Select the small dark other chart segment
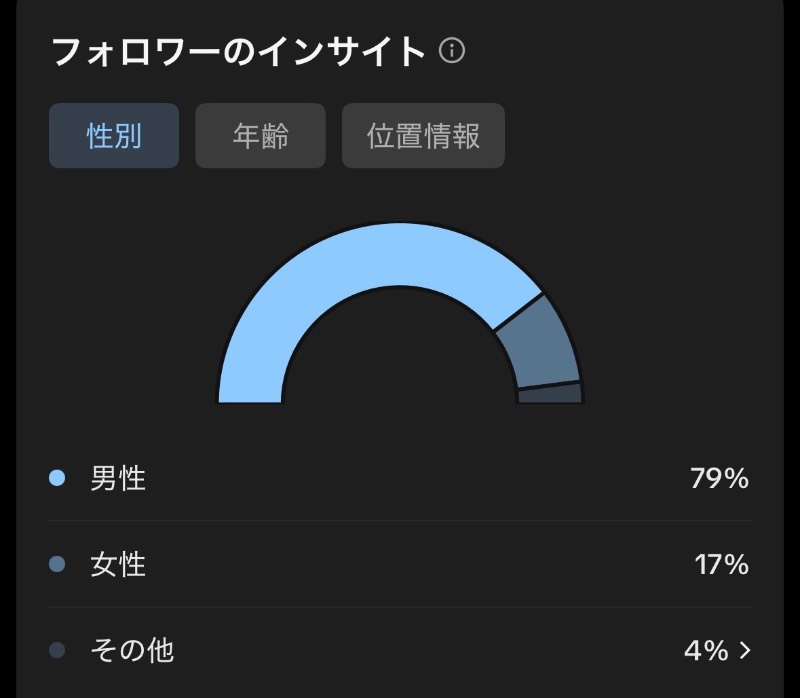Image resolution: width=800 pixels, height=698 pixels. (x=551, y=394)
